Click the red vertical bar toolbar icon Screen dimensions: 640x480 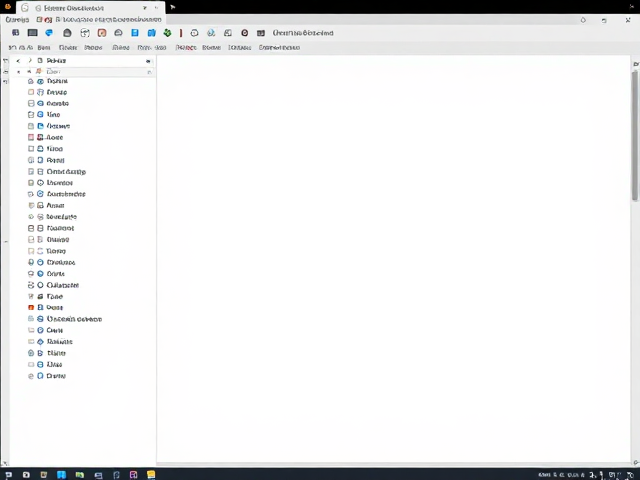coord(181,33)
